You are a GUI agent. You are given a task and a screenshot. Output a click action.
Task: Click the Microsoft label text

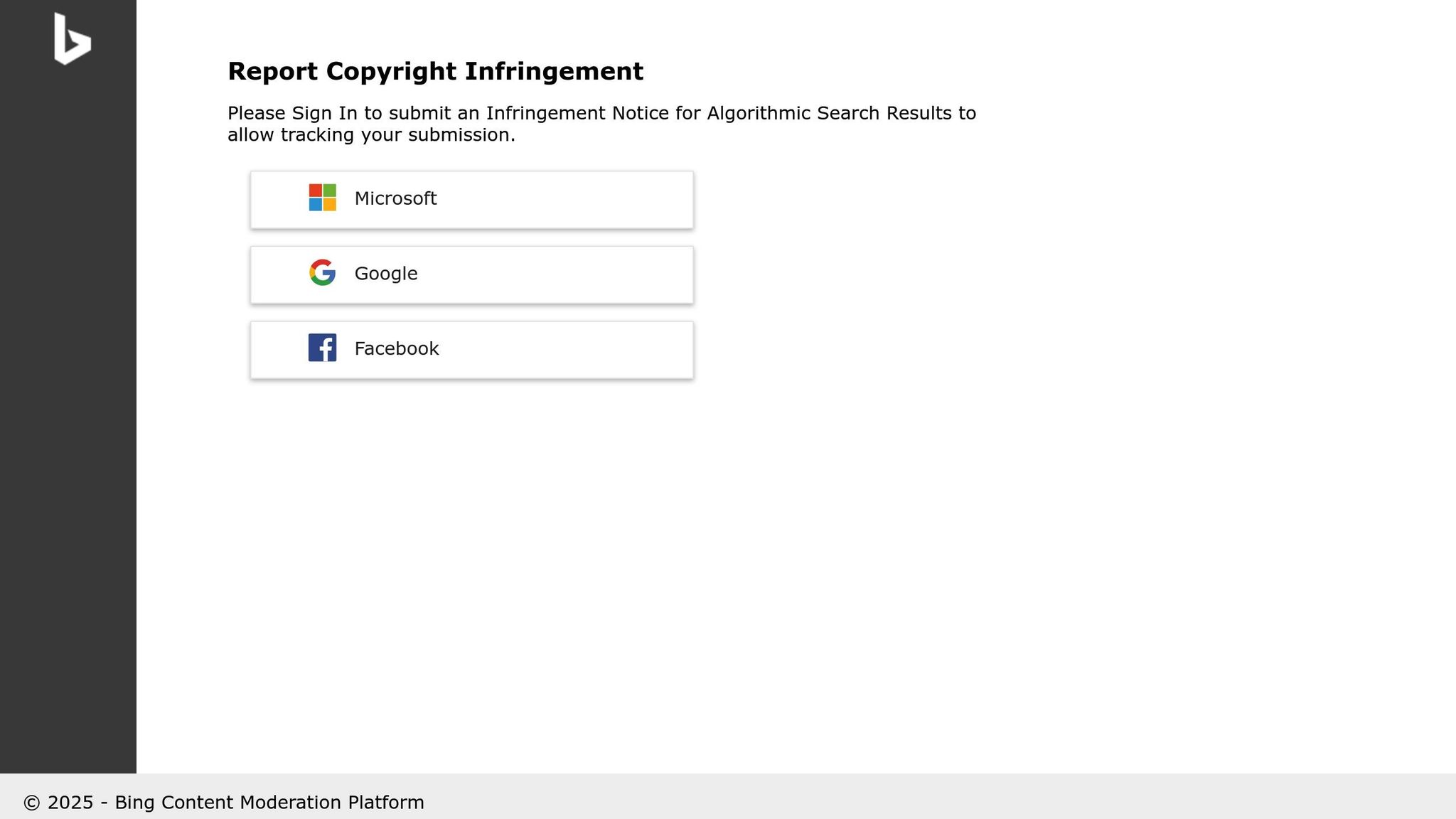click(x=395, y=199)
